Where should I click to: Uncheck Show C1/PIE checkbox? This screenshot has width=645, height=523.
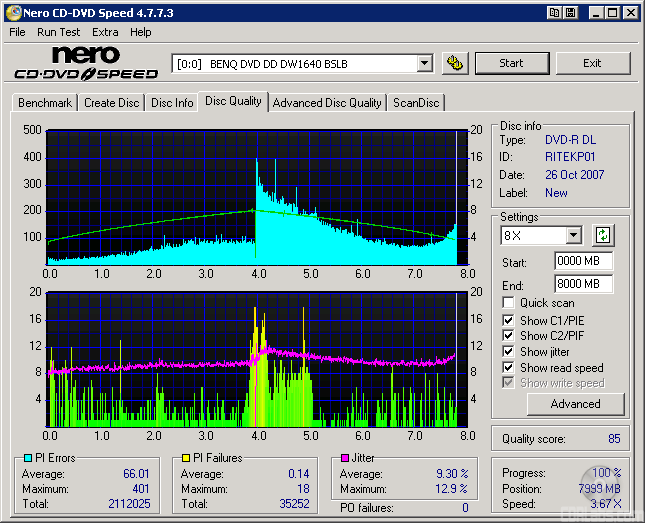coord(509,320)
